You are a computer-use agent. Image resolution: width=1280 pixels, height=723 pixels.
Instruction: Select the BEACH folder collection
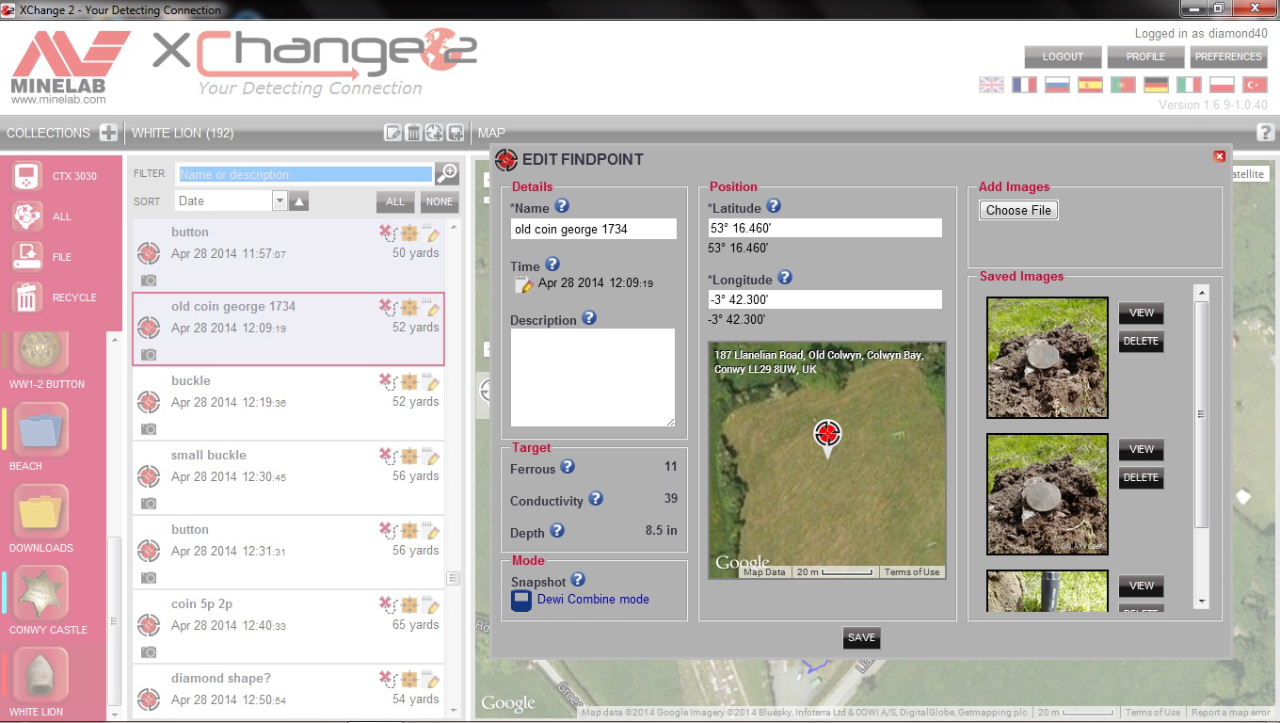(42, 430)
